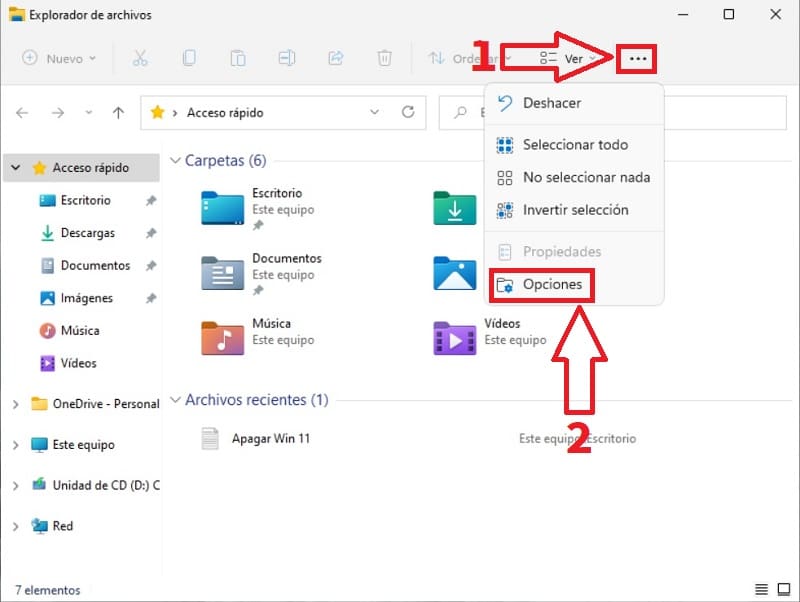
Task: Click into the search box
Action: pos(612,113)
